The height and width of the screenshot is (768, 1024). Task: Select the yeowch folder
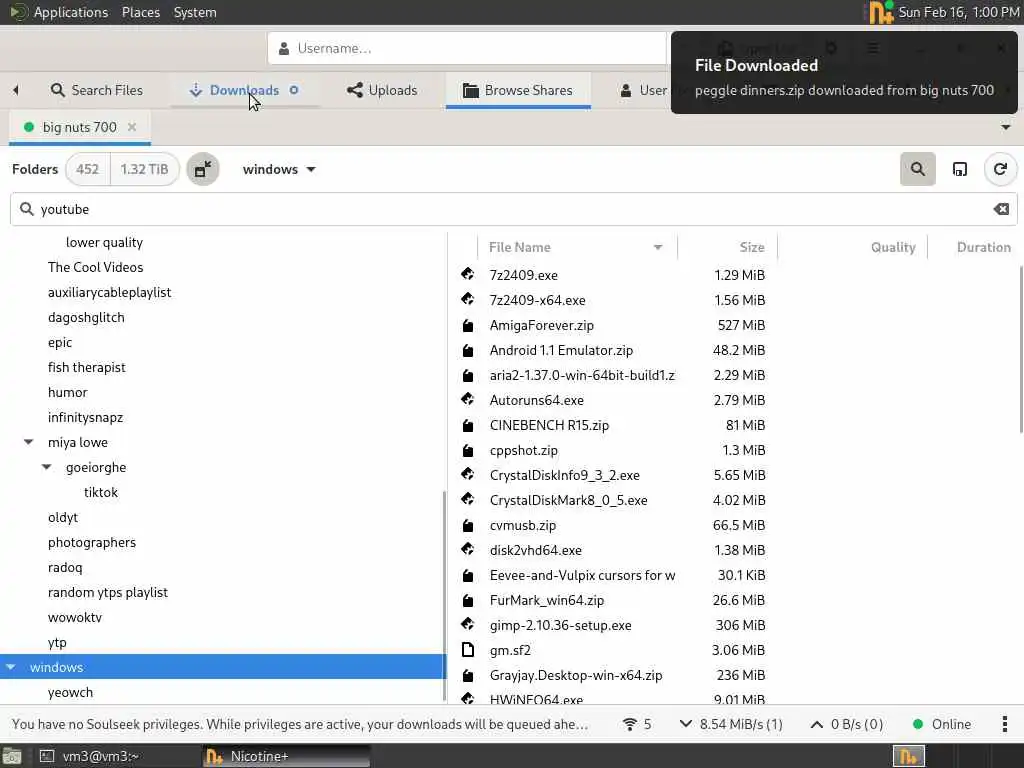pos(70,692)
